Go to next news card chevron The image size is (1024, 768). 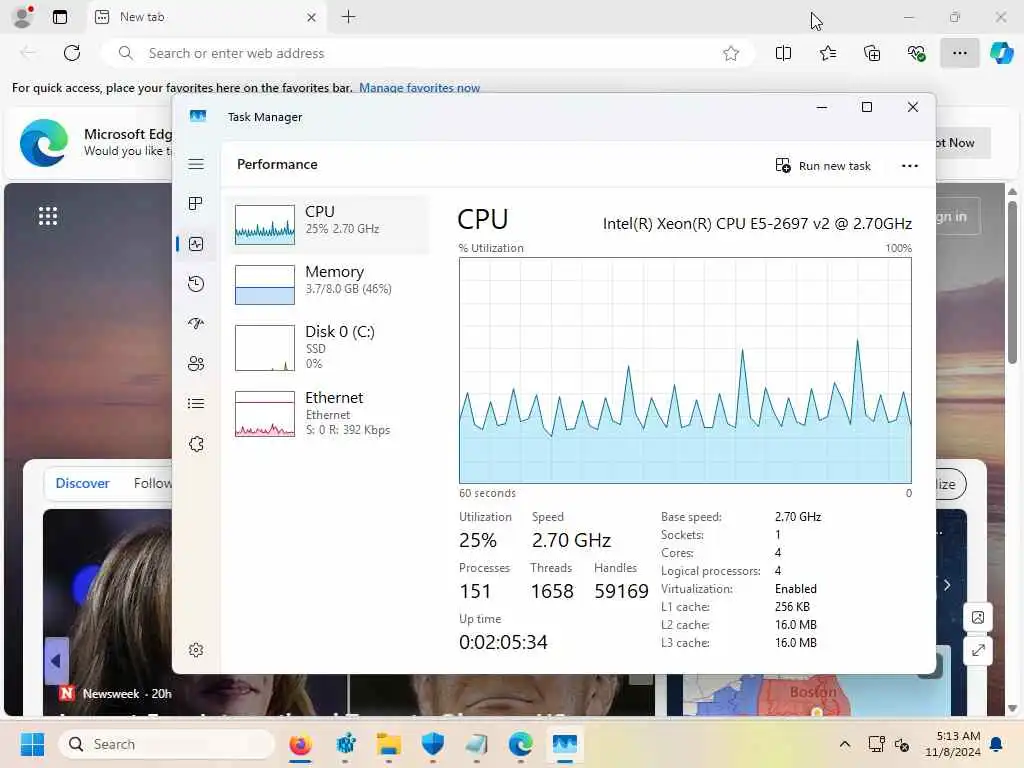coord(946,585)
